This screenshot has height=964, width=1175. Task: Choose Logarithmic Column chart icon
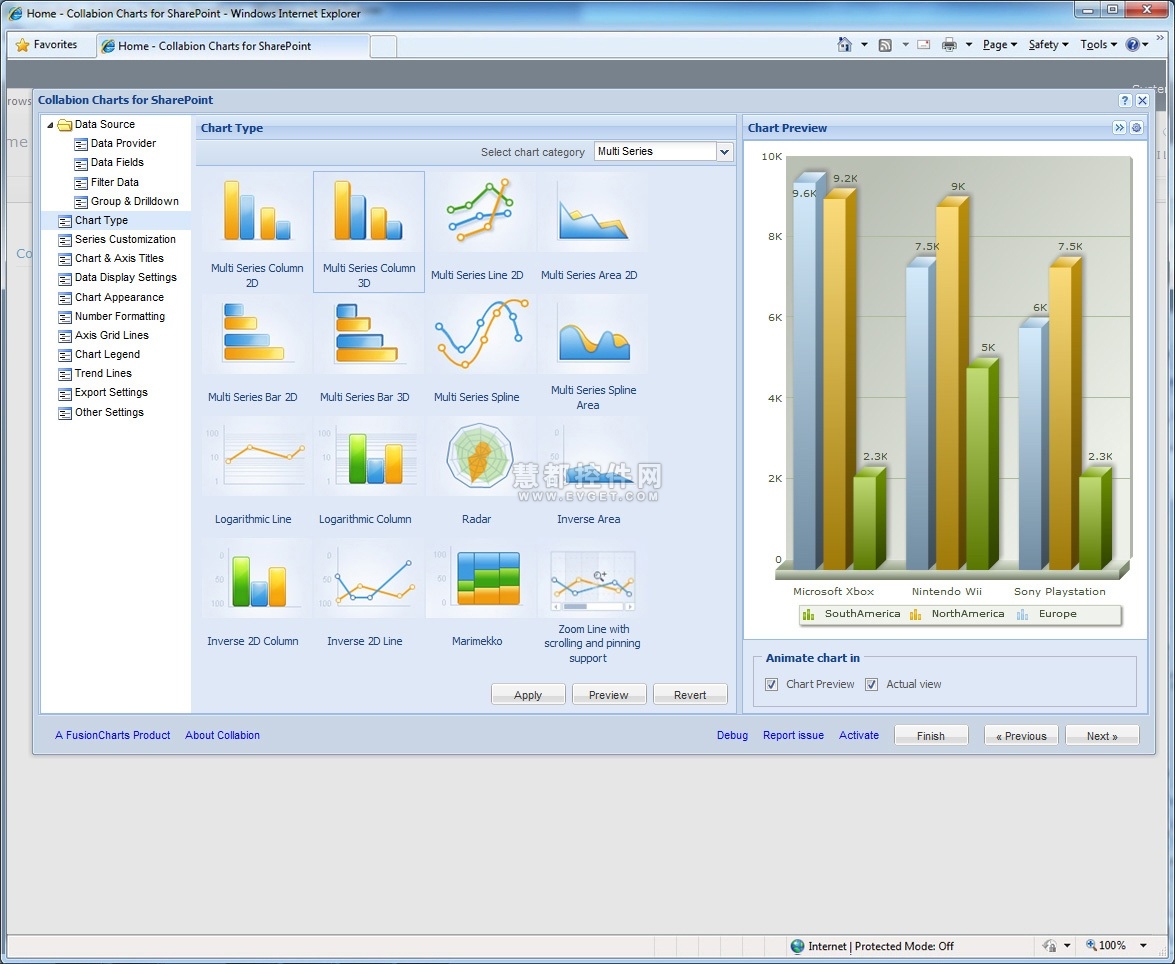click(367, 457)
